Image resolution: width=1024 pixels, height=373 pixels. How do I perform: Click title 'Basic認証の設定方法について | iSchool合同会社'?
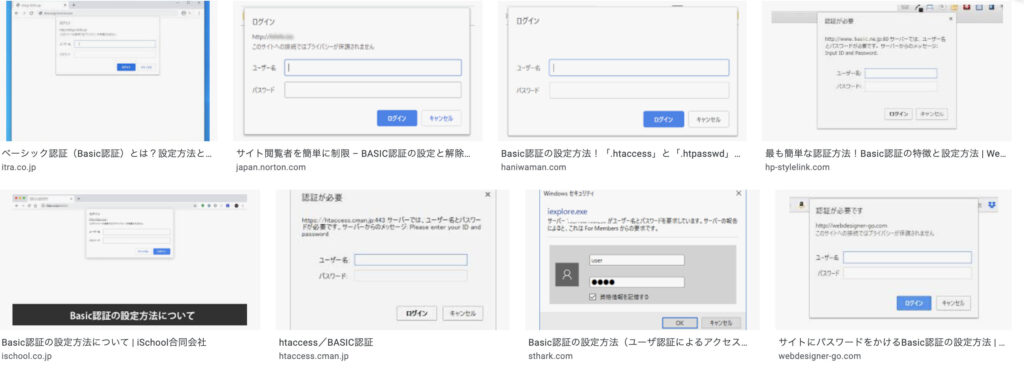(x=104, y=342)
